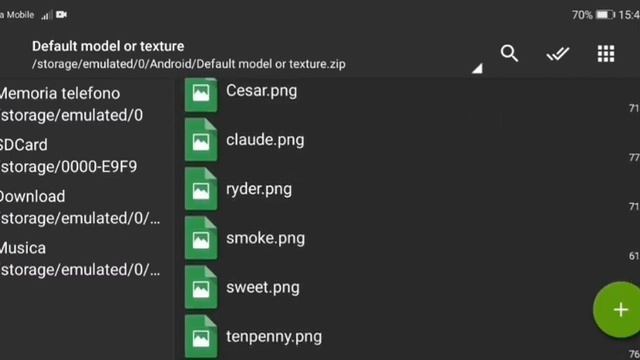
Task: Tap the select-all double checkmark icon
Action: (558, 53)
